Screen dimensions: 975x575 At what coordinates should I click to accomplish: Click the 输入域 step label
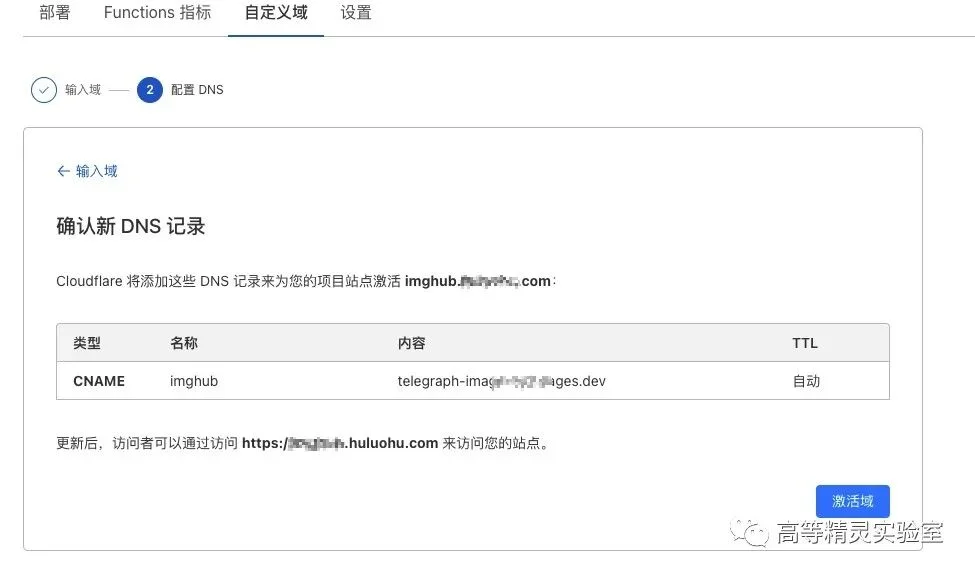pos(83,90)
